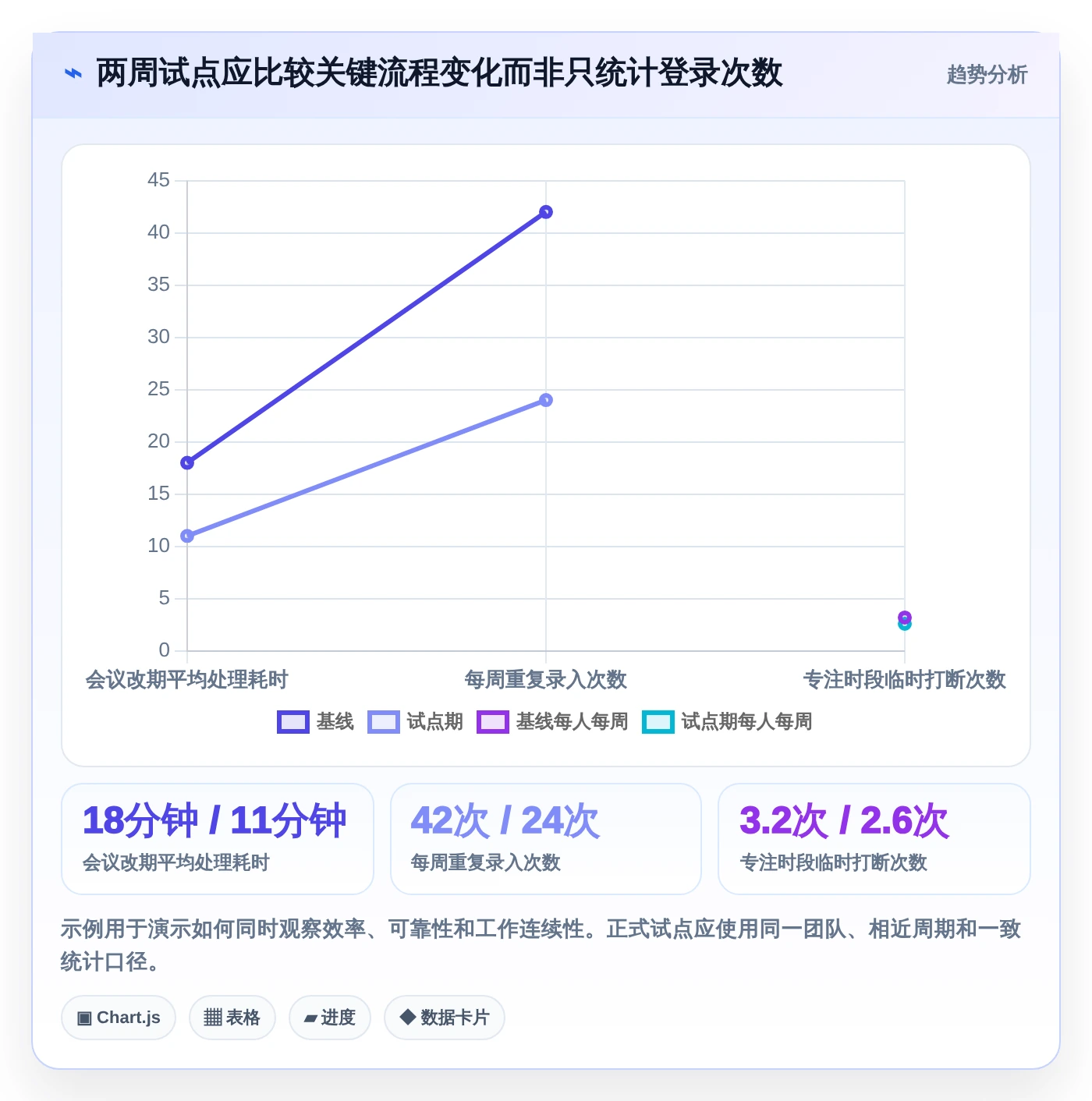Click the Chart.js tag chip
The image size is (1092, 1101).
[x=119, y=1018]
